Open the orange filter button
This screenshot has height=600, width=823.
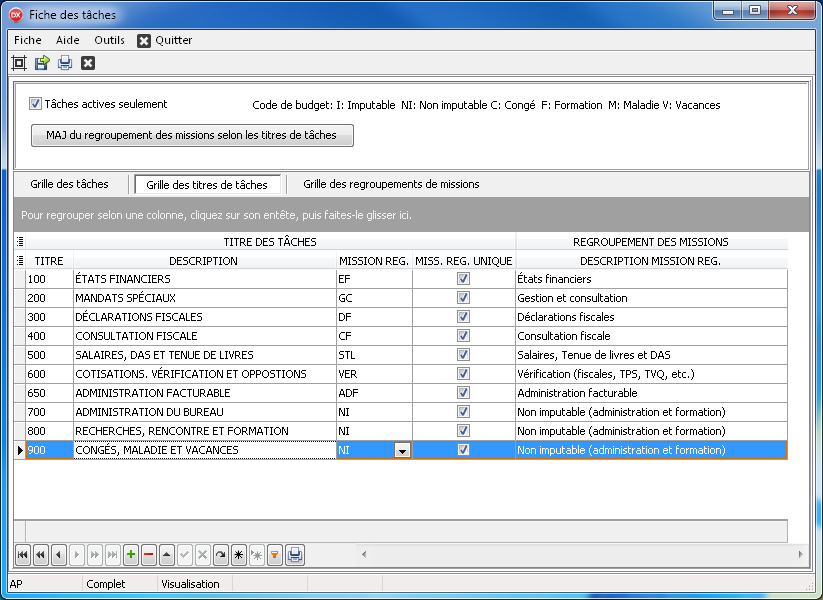click(275, 555)
